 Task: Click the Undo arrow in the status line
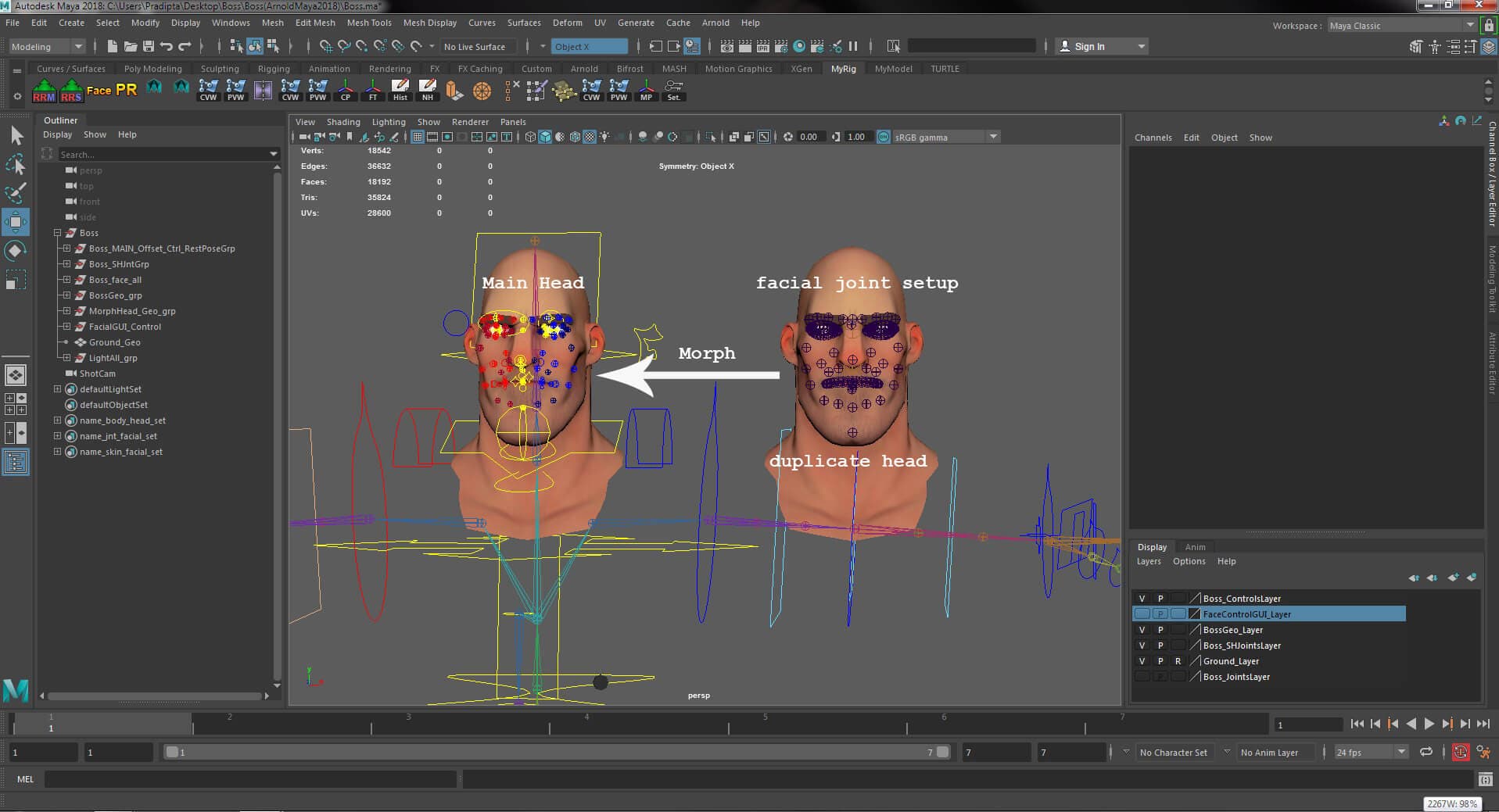coord(167,47)
